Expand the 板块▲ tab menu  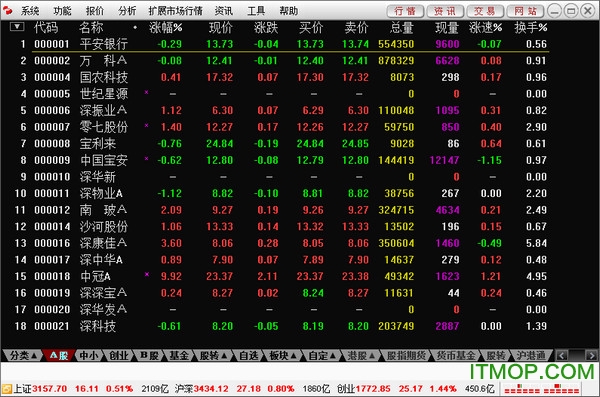tap(283, 356)
